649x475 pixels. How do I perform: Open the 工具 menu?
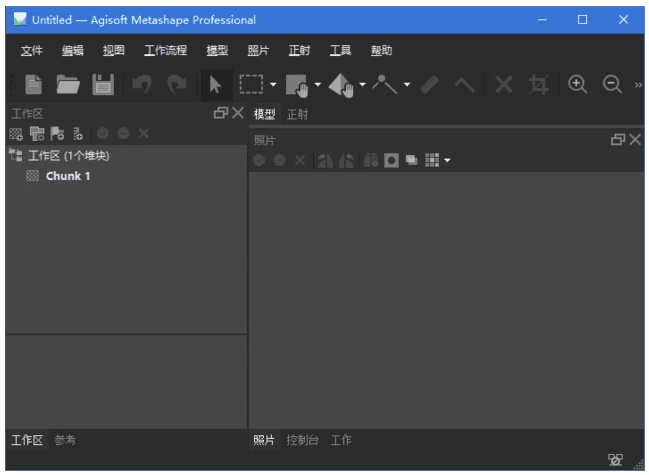tap(340, 50)
